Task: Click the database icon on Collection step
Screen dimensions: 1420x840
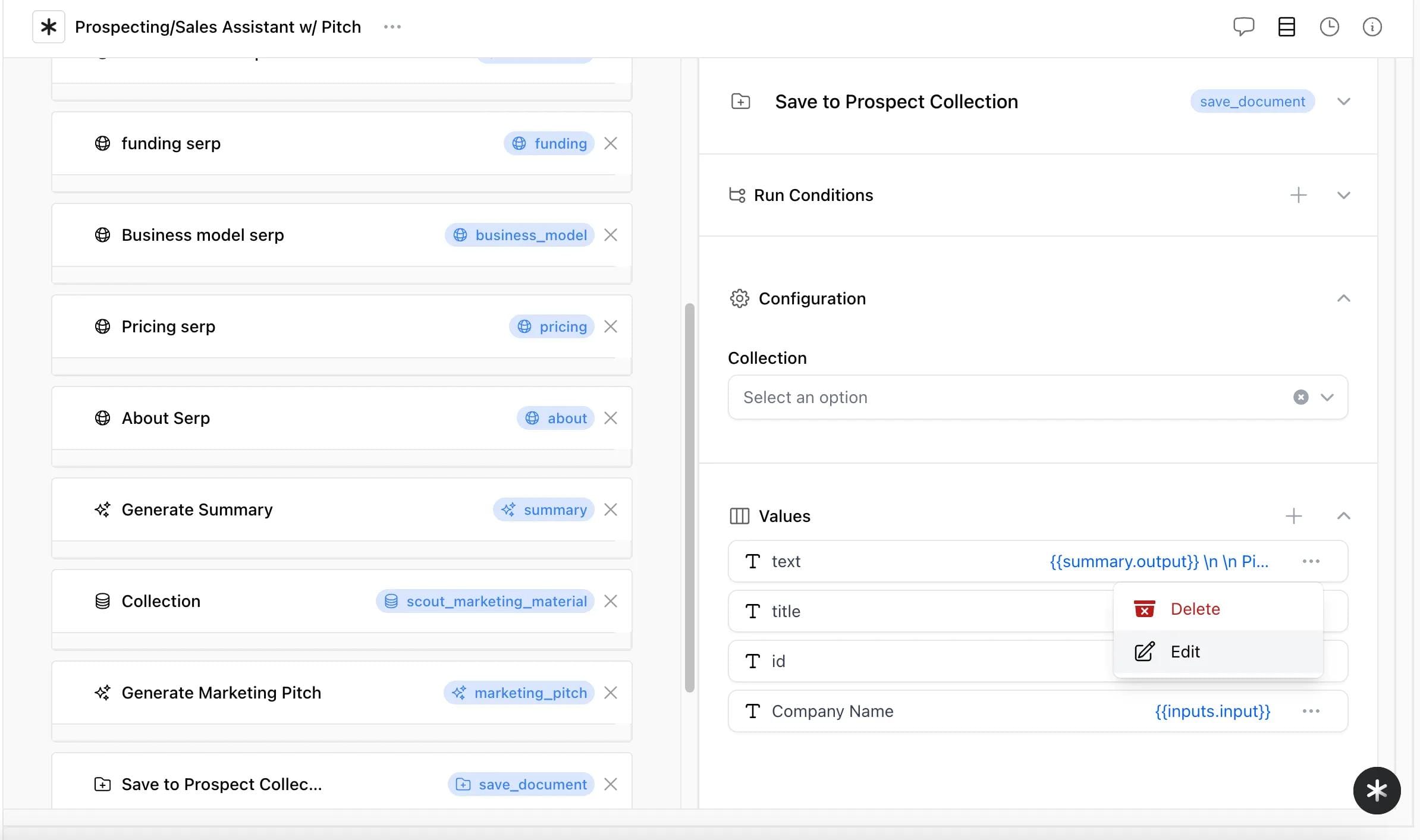Action: tap(102, 601)
